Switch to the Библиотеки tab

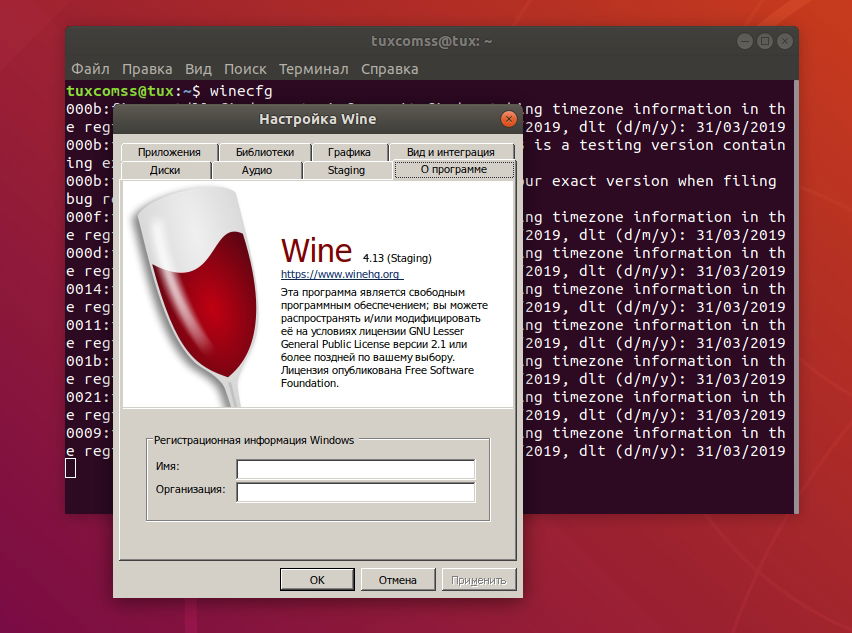click(x=265, y=152)
